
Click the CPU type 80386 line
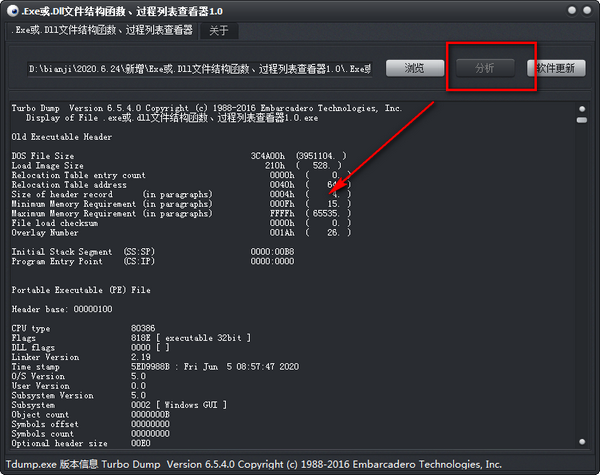tap(83, 328)
